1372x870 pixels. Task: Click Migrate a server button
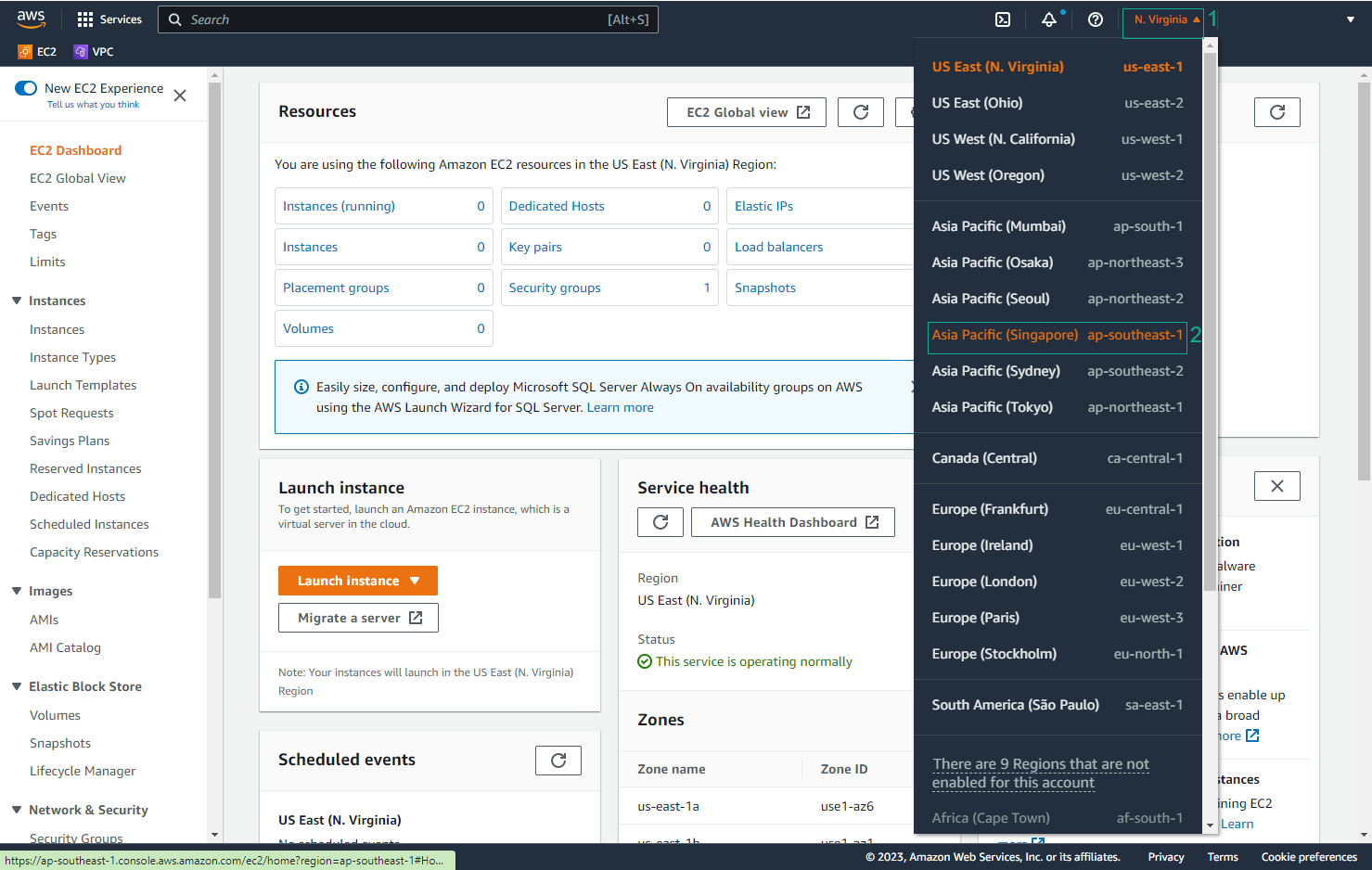tap(358, 618)
